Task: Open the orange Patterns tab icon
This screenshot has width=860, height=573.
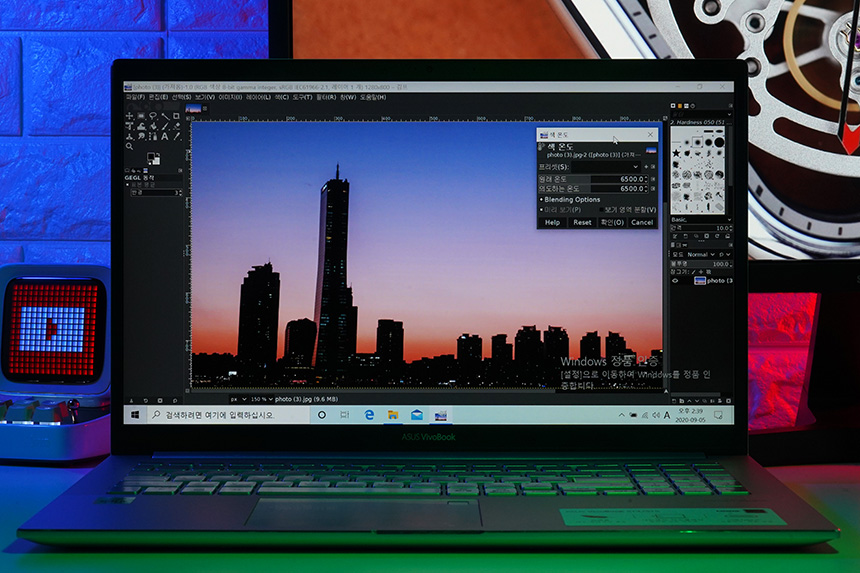Action: tap(680, 106)
